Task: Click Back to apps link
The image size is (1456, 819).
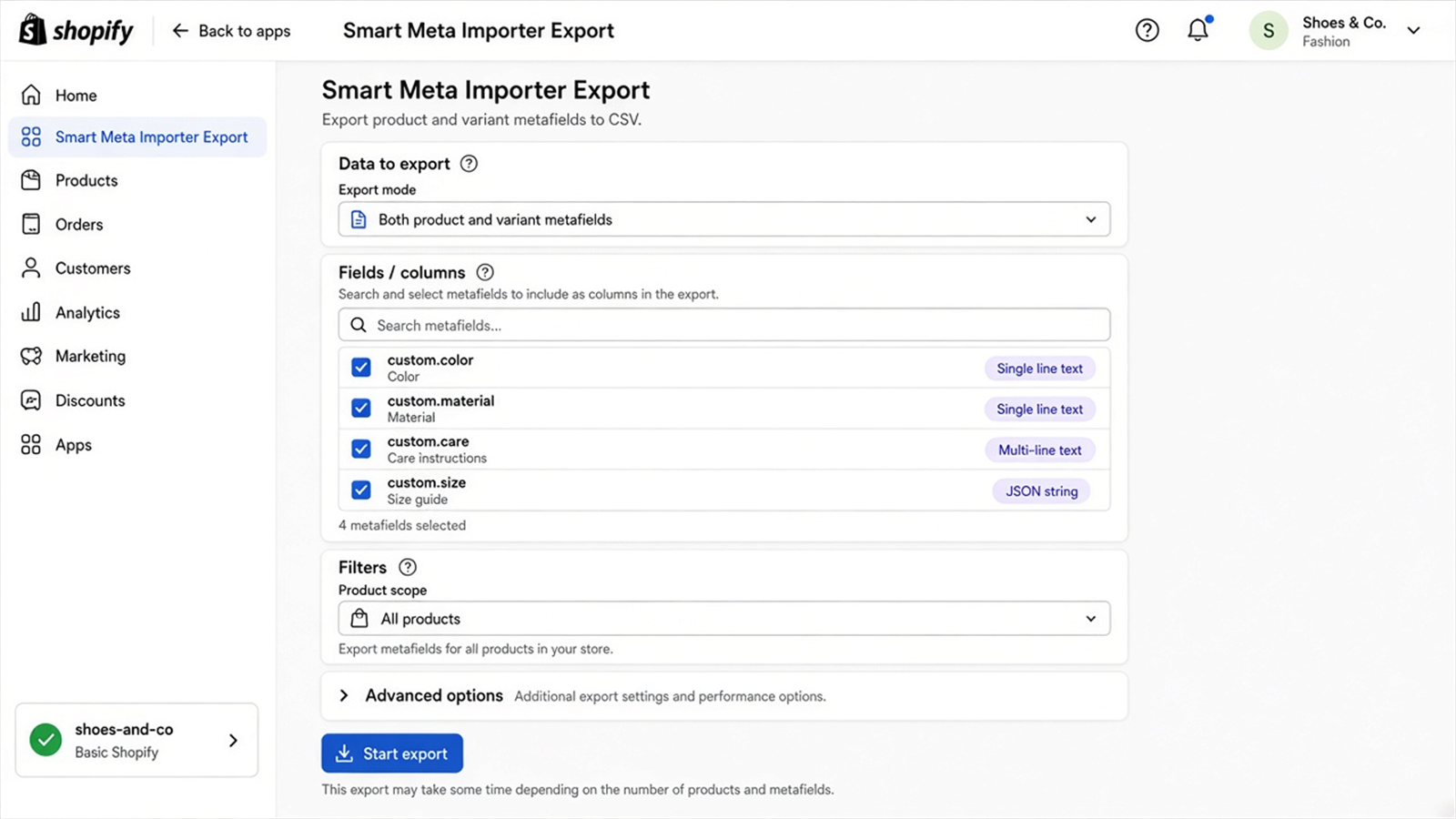Action: pyautogui.click(x=231, y=31)
